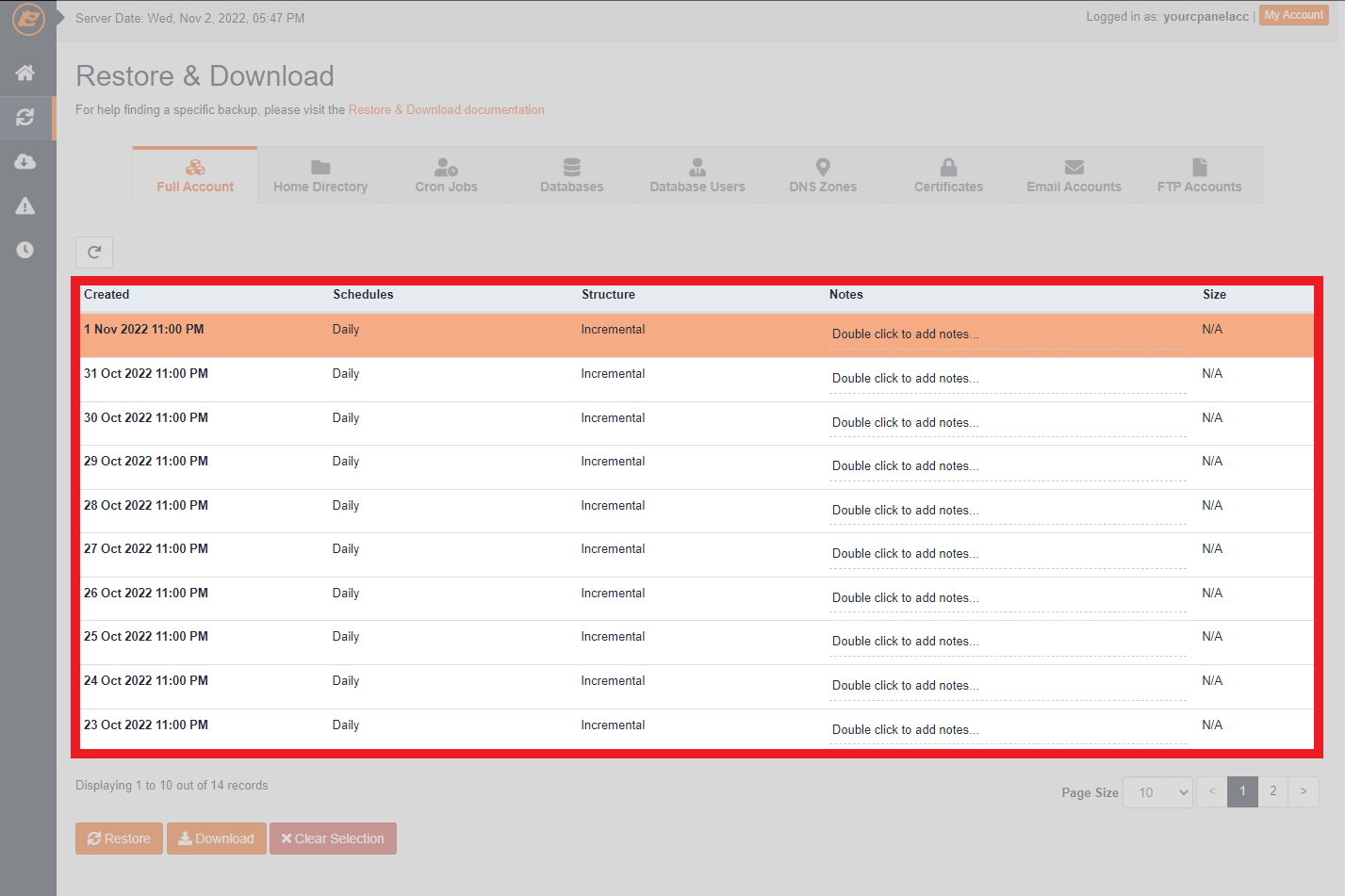Go to page 2 of backup records
The width and height of the screenshot is (1345, 896).
[x=1272, y=791]
